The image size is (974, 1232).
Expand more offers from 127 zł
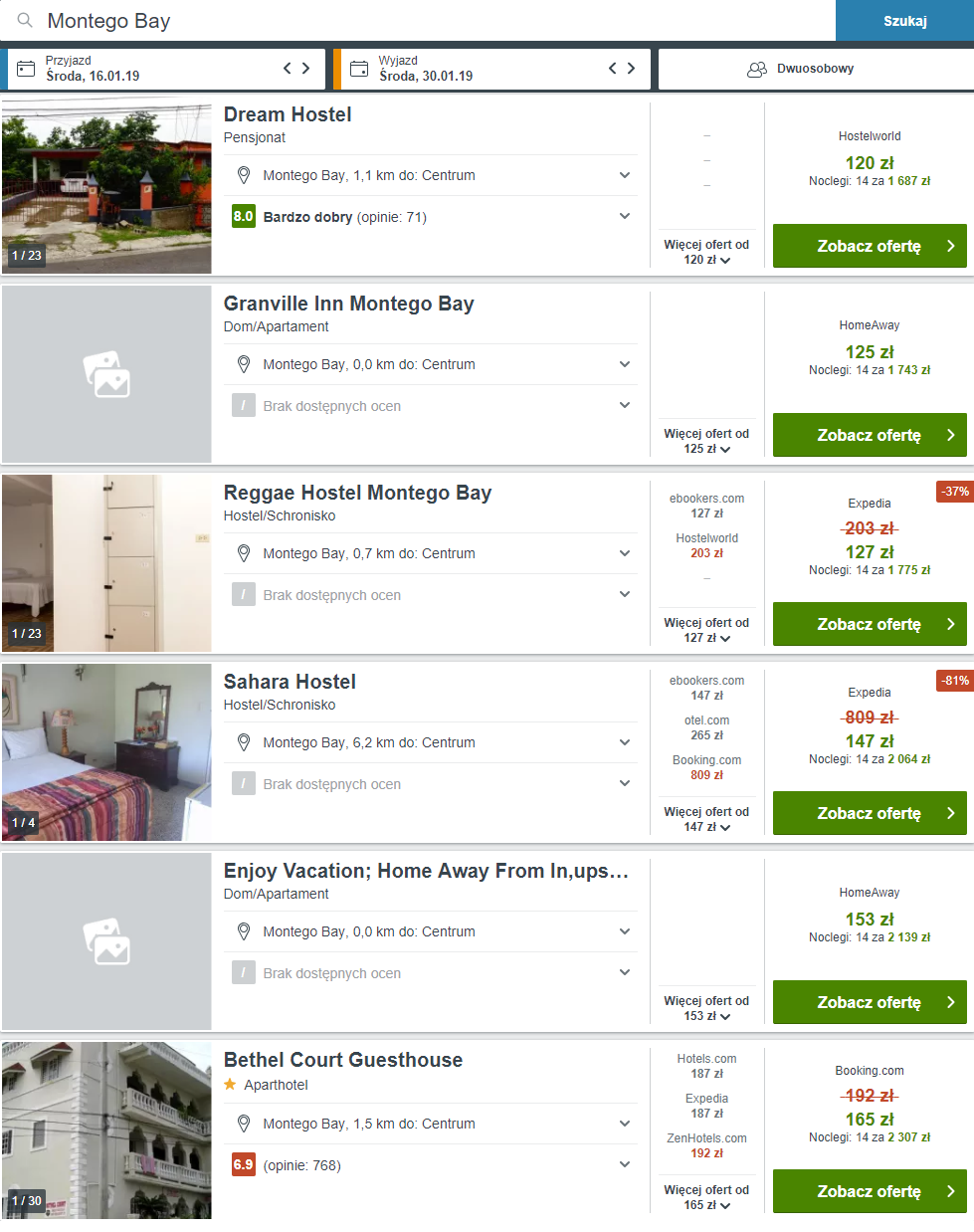(x=706, y=631)
